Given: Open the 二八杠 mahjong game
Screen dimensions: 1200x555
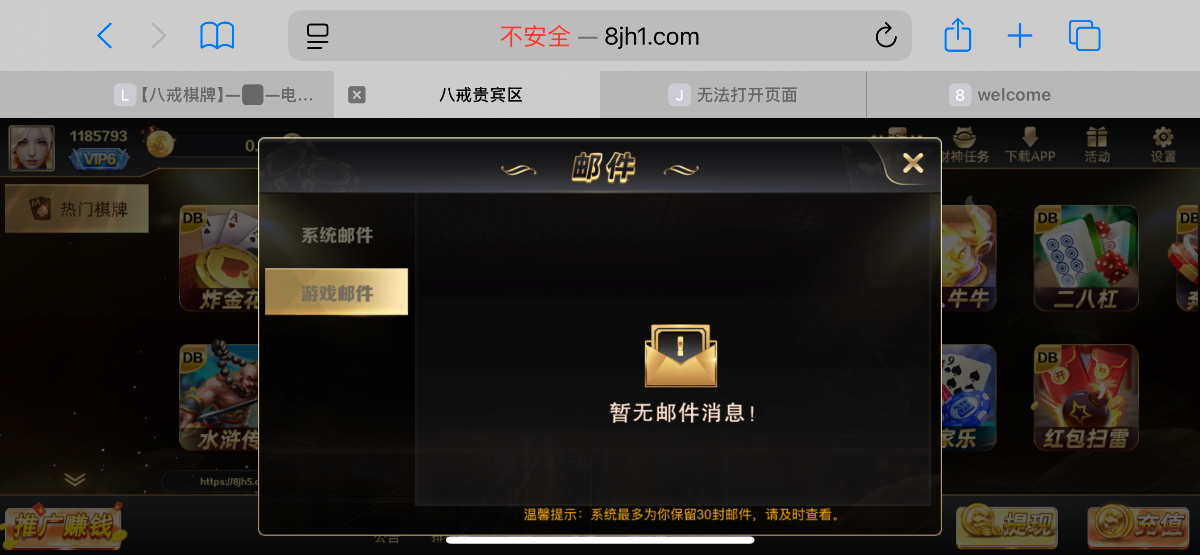Looking at the screenshot, I should (x=1085, y=258).
